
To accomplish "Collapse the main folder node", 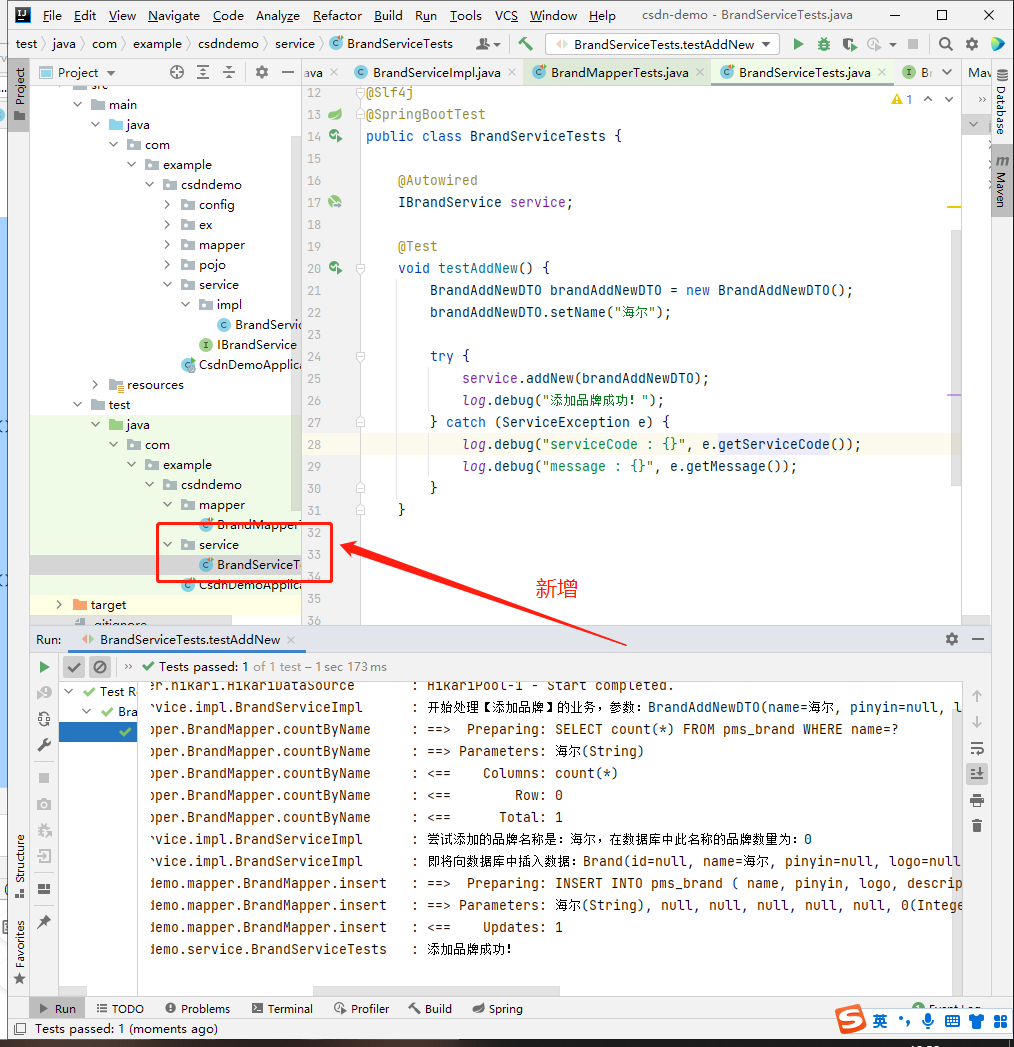I will [78, 104].
